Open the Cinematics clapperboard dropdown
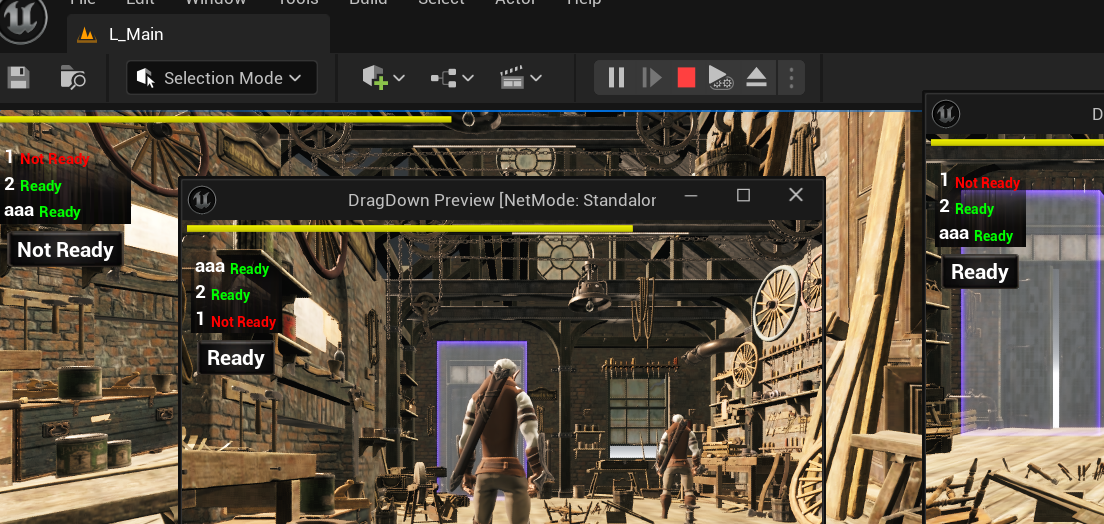This screenshot has width=1104, height=524. (x=520, y=77)
